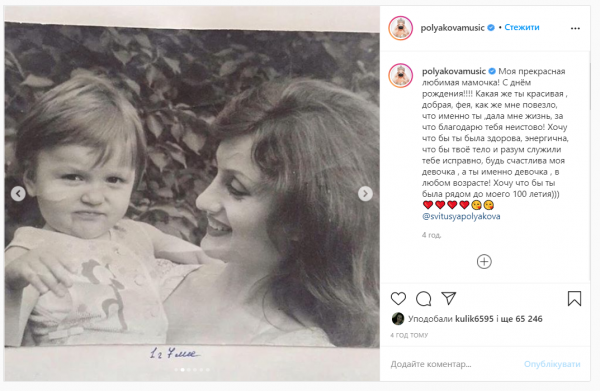The height and width of the screenshot is (391, 600).
Task: Open kulik6595 liker profile
Action: 474,319
